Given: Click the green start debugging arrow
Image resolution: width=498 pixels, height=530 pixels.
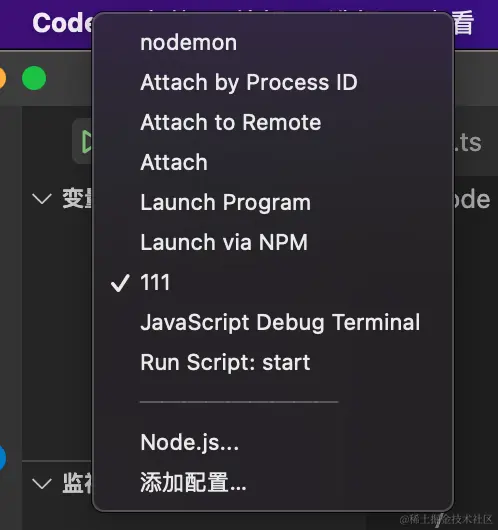Looking at the screenshot, I should click(86, 142).
